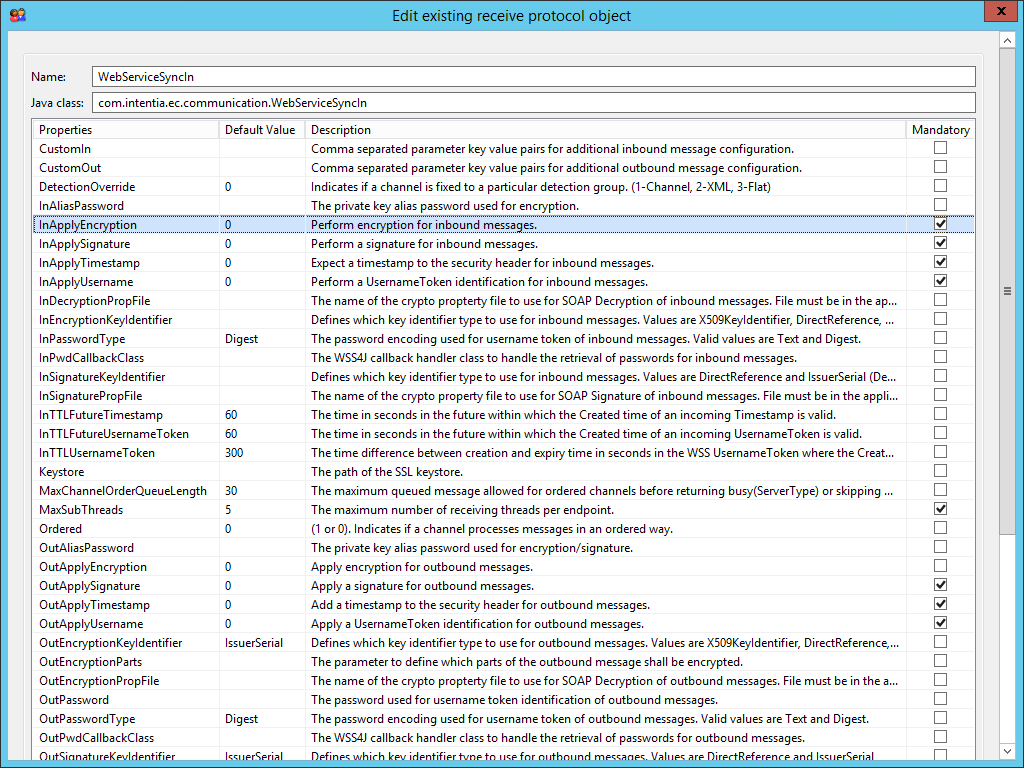Uncheck InApplyEncryption mandatory checkbox
Screen dimensions: 1024x768
tap(940, 225)
